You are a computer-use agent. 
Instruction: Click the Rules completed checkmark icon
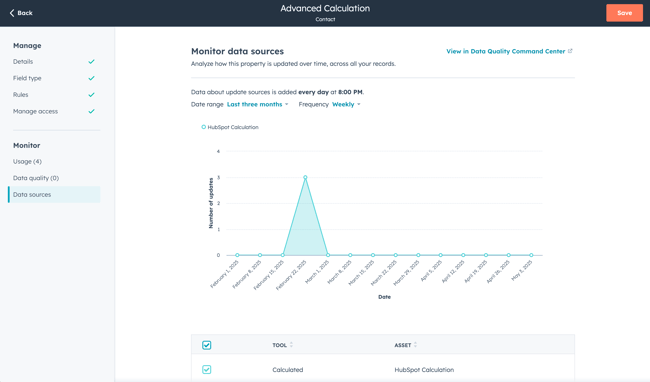coord(92,95)
